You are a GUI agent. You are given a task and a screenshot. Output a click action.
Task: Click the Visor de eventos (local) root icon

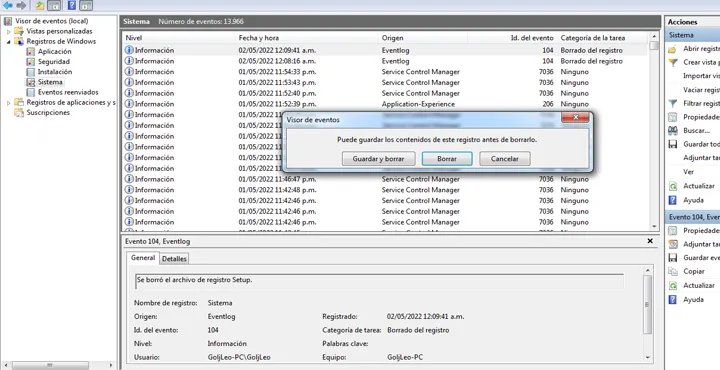[8, 21]
